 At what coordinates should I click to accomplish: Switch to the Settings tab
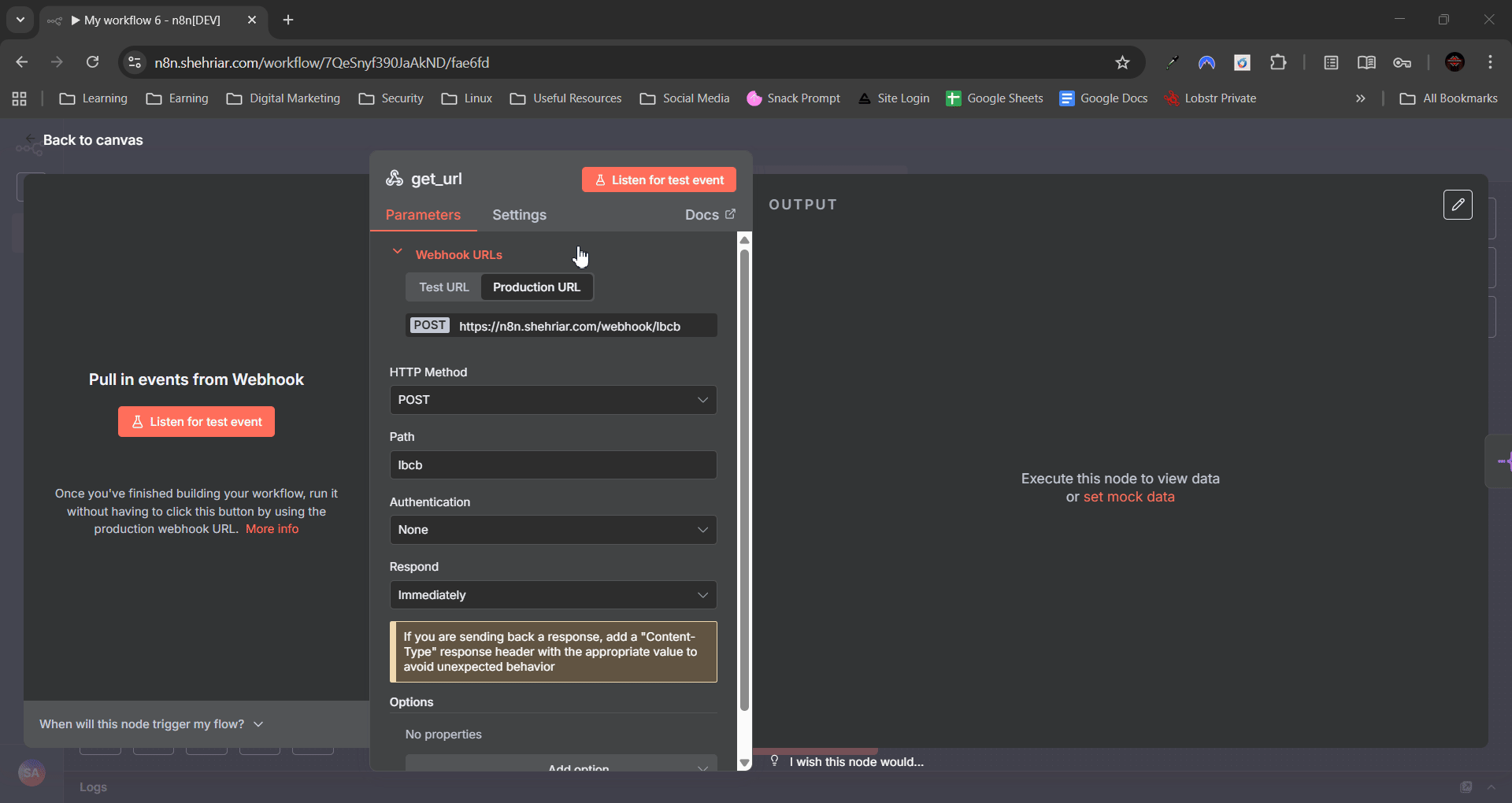520,214
